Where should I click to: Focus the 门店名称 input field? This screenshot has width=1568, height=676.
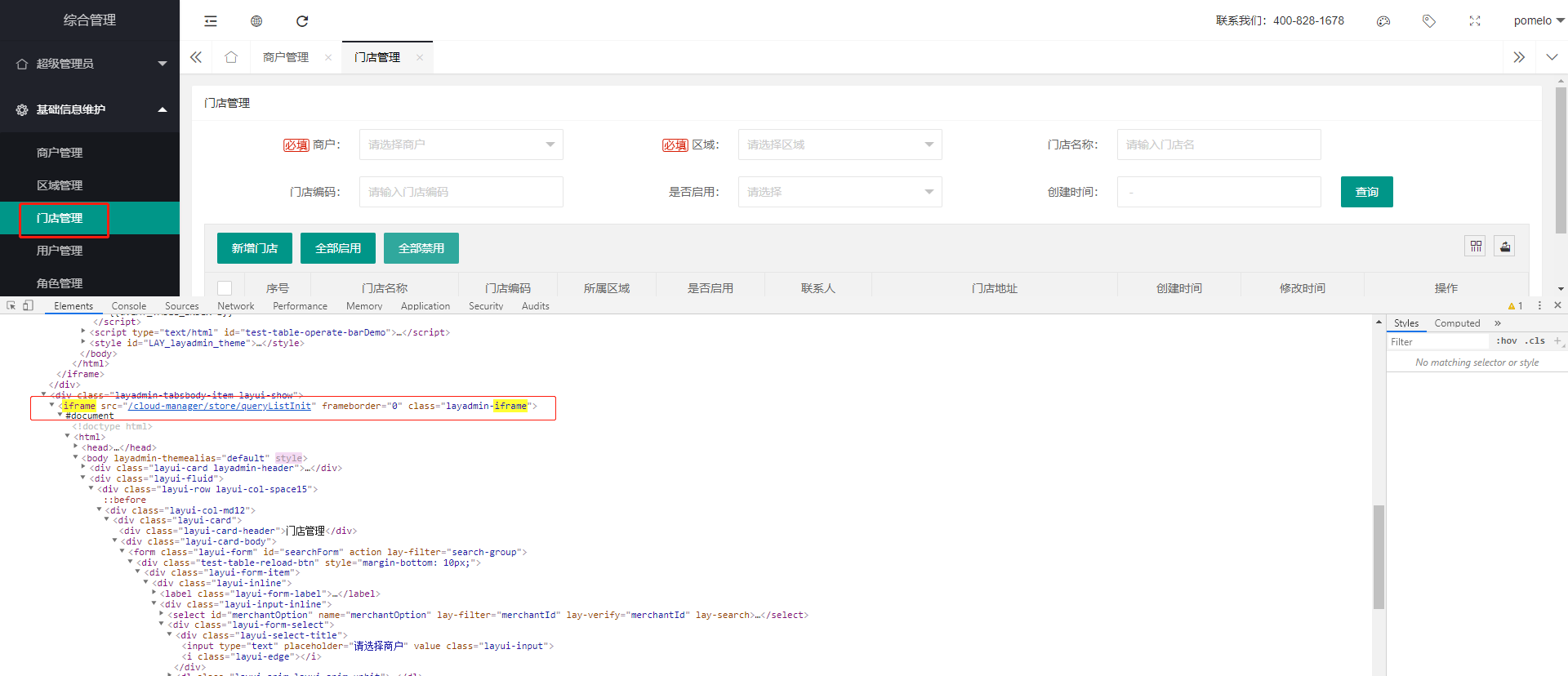[x=1219, y=145]
